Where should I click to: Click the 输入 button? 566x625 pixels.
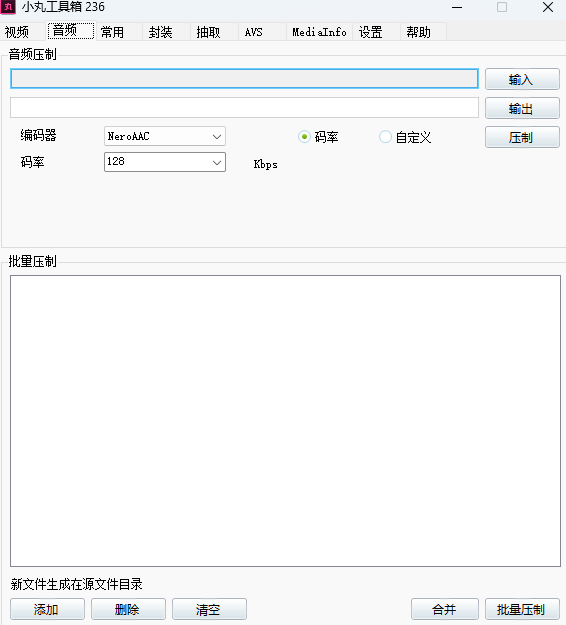522,79
